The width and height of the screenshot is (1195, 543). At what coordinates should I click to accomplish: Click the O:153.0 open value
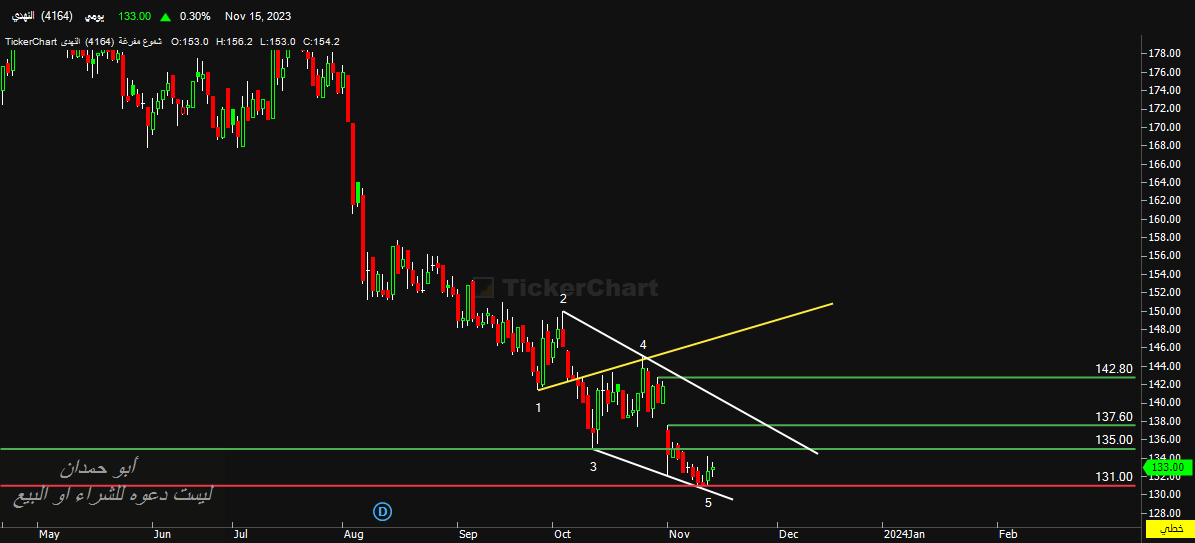point(190,42)
